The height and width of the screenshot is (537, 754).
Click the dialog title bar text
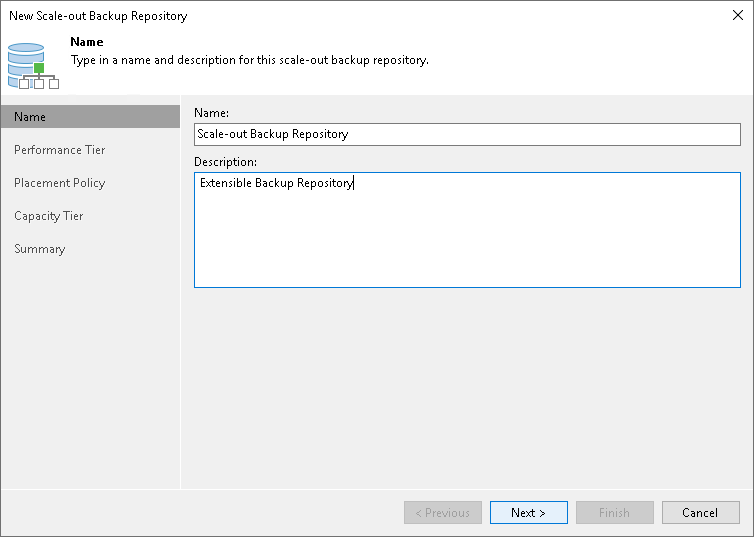98,16
